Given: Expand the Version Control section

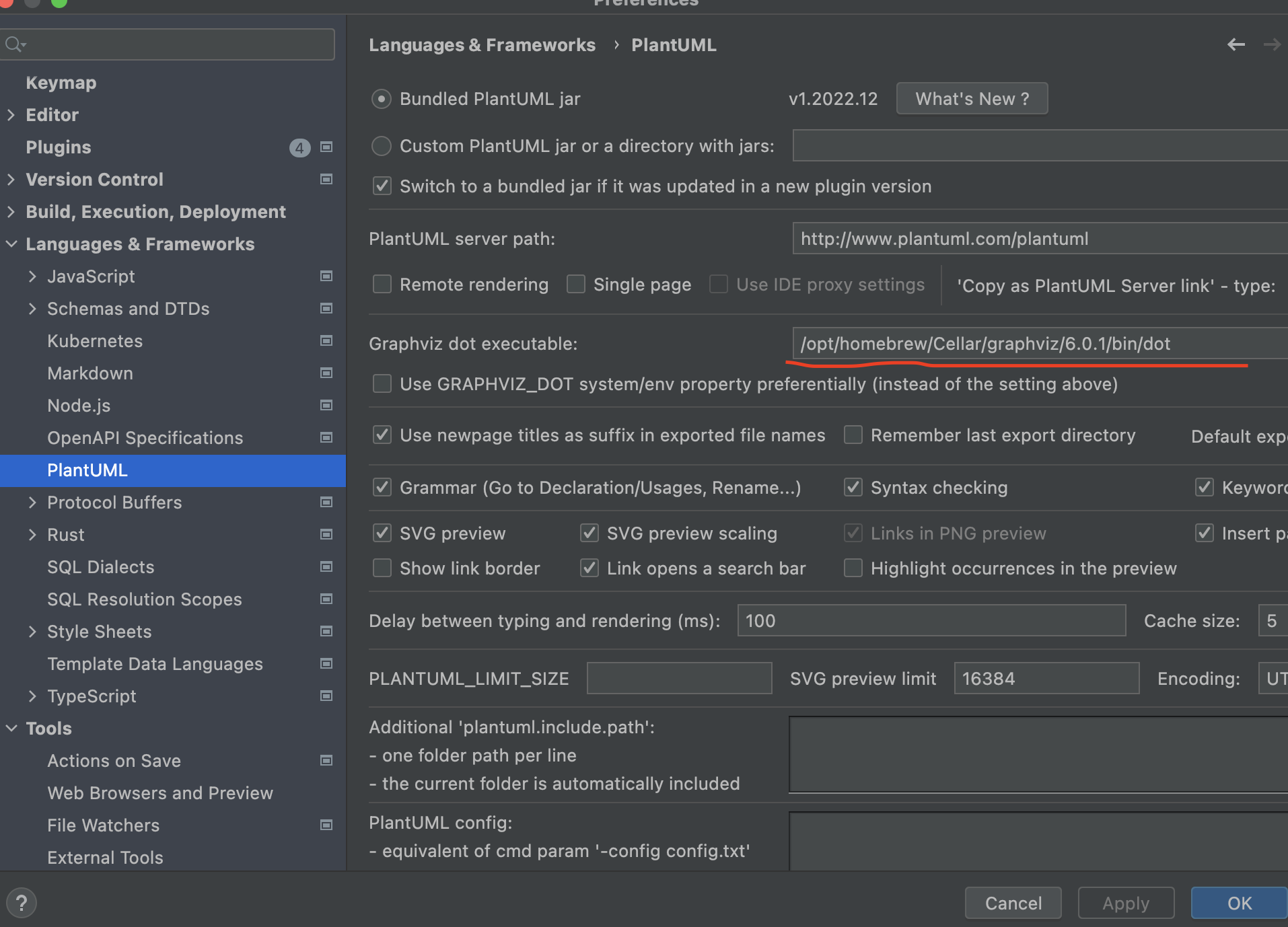Looking at the screenshot, I should point(11,180).
